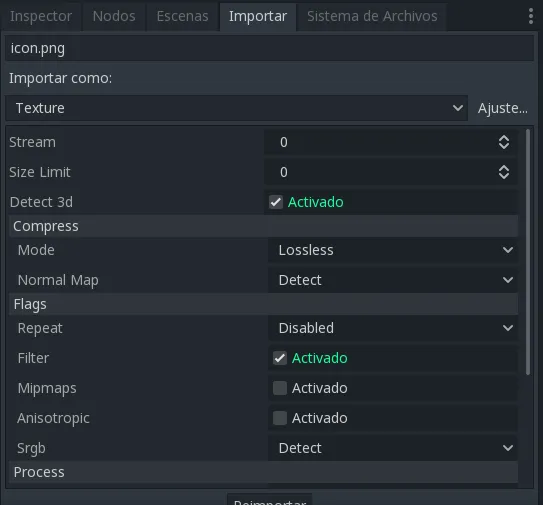Open the dock options three-dot menu
This screenshot has height=505, width=543.
531,16
